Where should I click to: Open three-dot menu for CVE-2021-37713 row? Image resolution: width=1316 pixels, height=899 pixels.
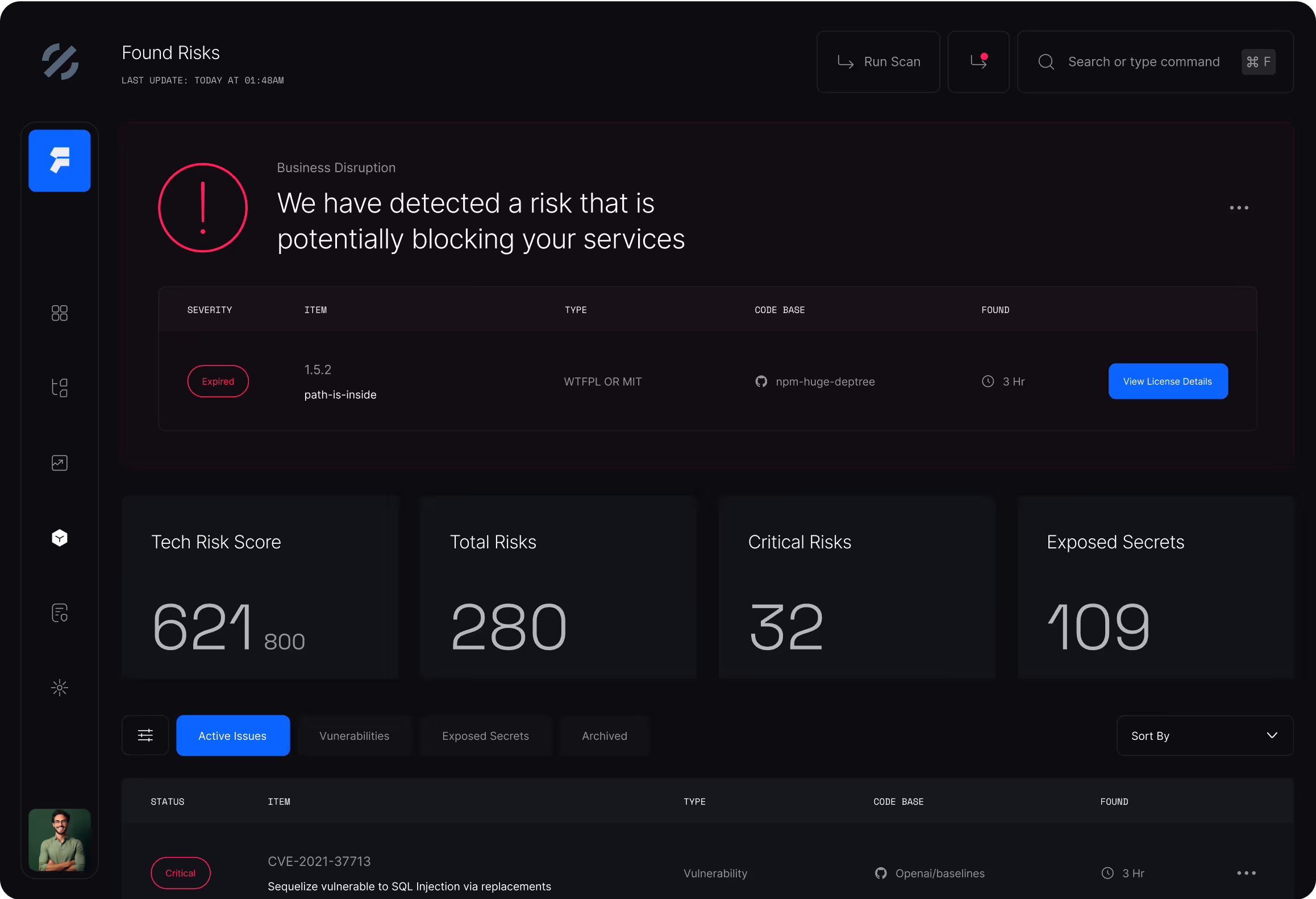pyautogui.click(x=1246, y=873)
